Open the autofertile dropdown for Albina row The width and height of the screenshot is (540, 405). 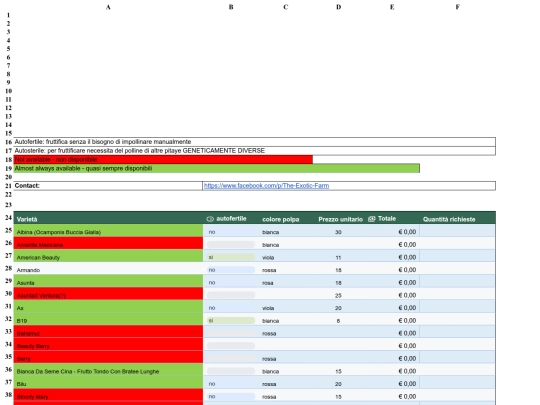coord(231,232)
